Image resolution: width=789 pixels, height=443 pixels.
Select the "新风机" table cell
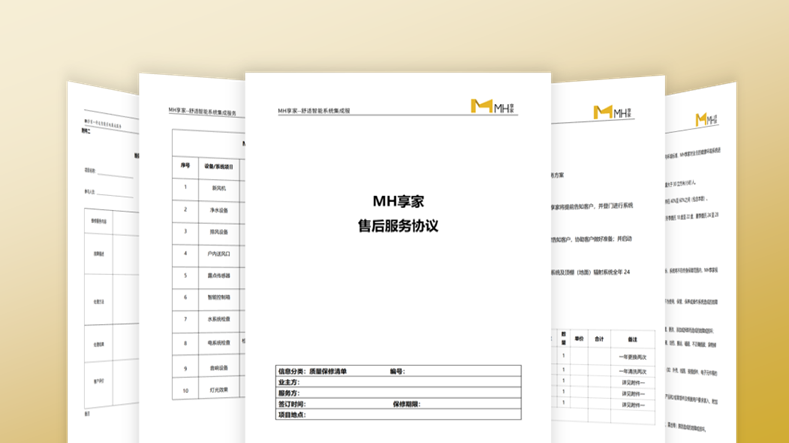click(x=219, y=188)
